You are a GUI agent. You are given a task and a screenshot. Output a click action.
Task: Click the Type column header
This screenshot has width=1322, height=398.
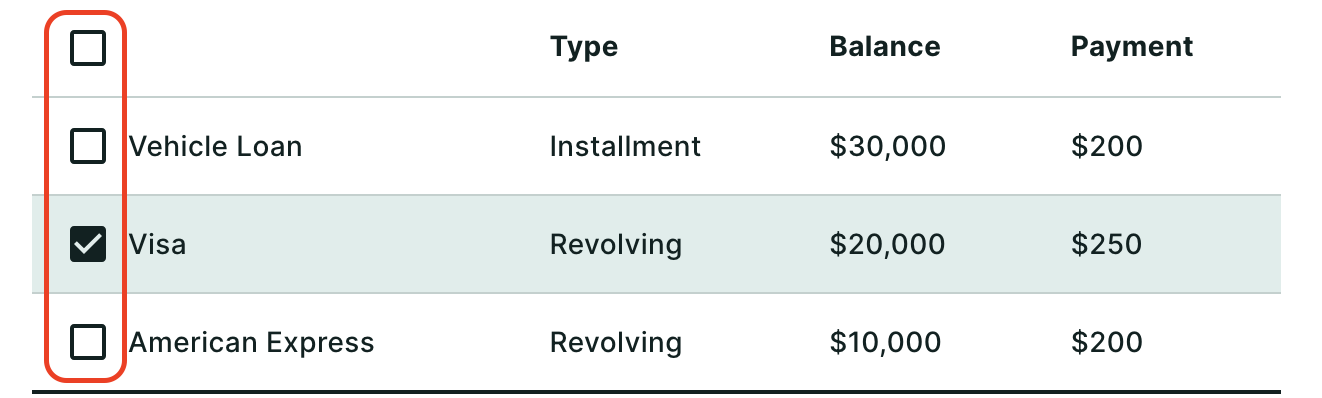584,47
